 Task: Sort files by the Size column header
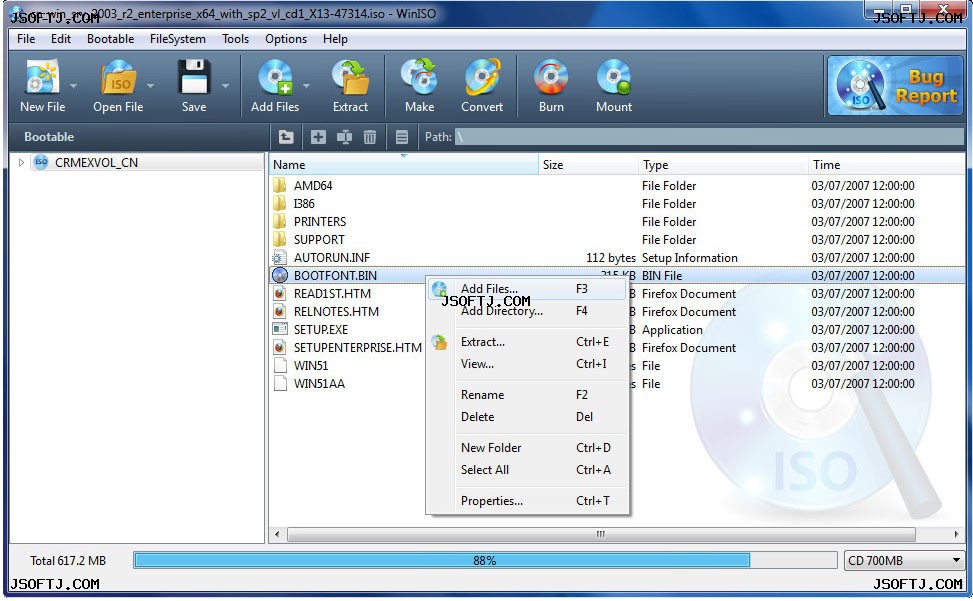[x=588, y=165]
